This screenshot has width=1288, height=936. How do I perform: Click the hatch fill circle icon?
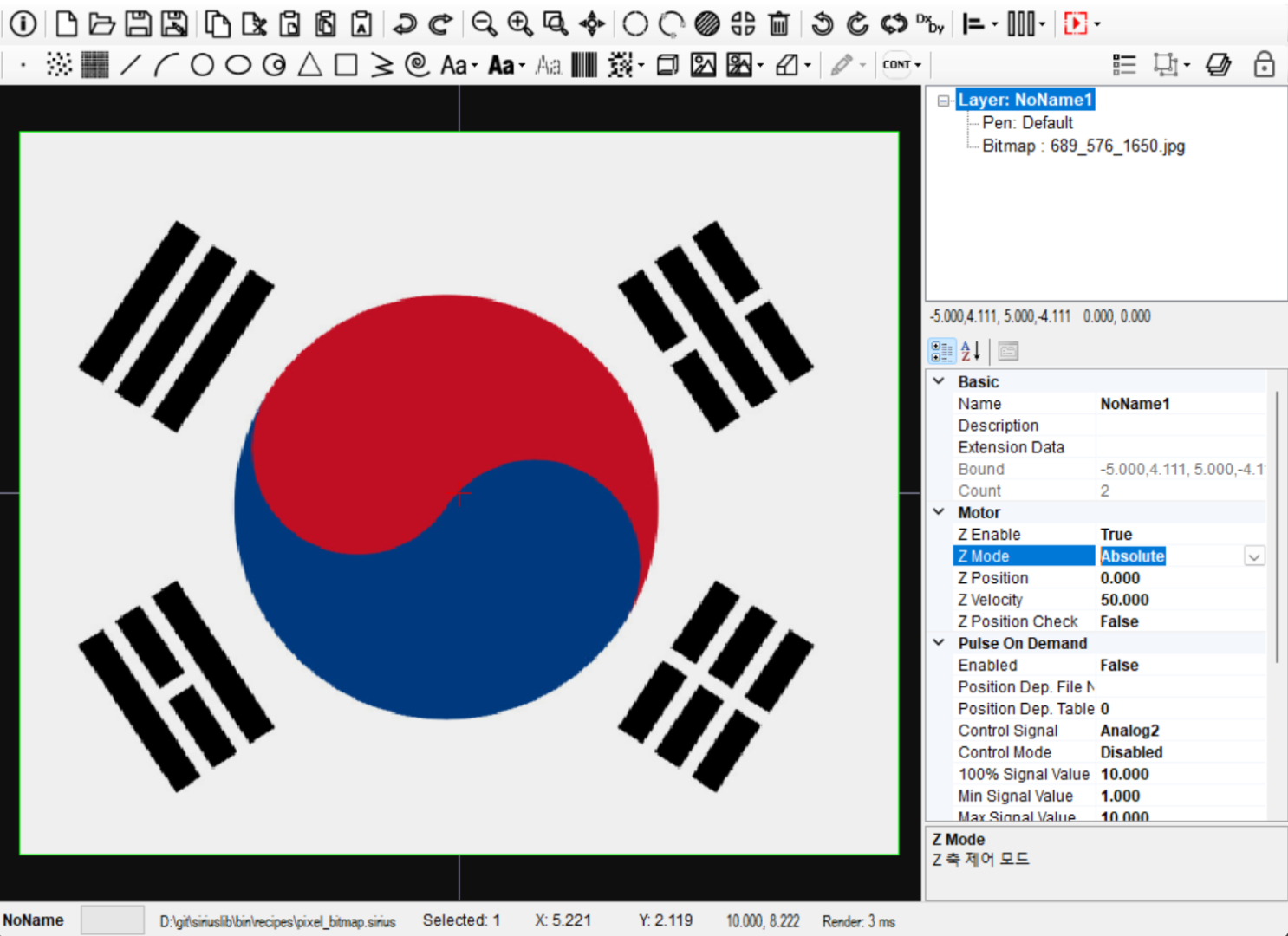(707, 24)
